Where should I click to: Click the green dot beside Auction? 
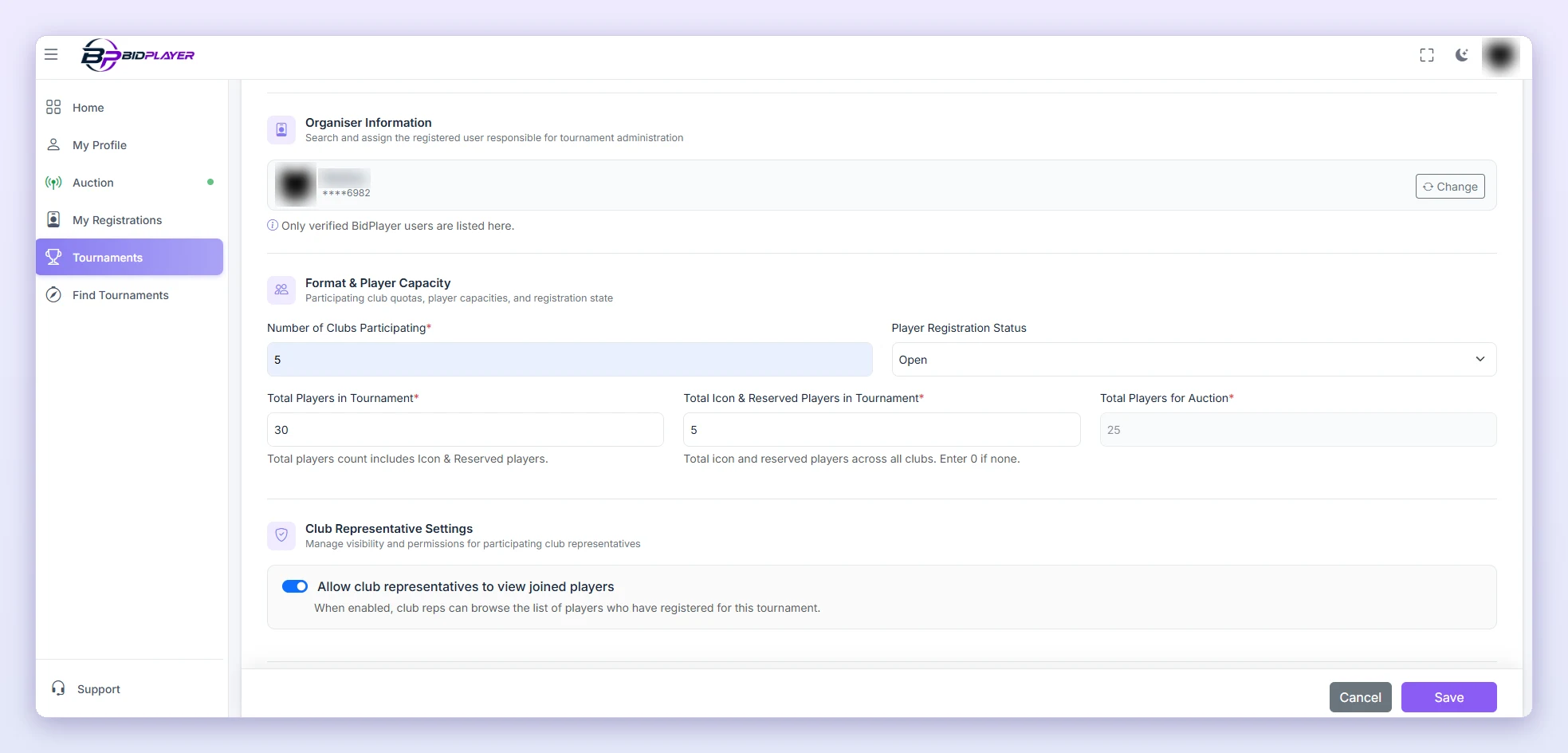pos(210,182)
